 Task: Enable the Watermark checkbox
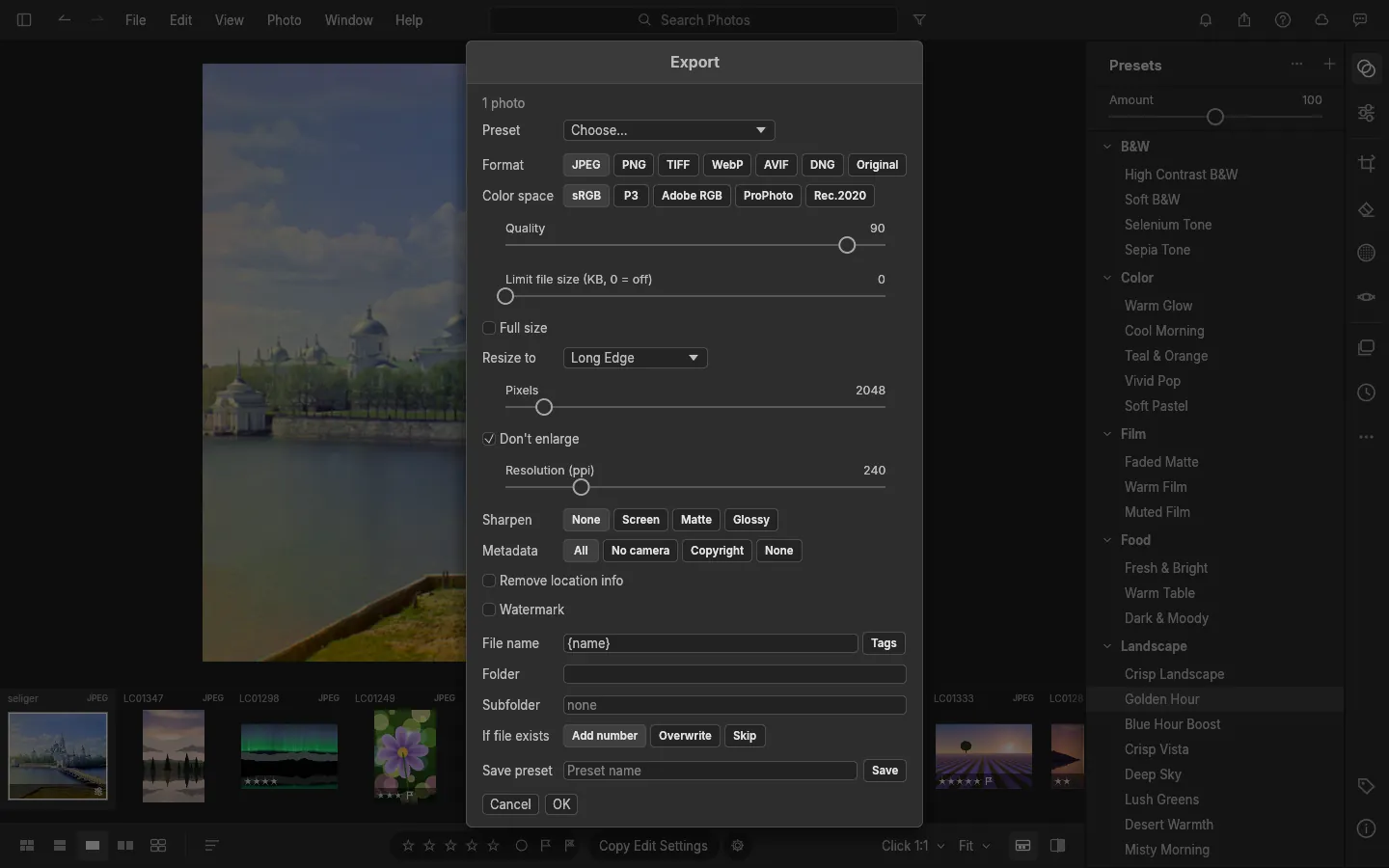(489, 610)
